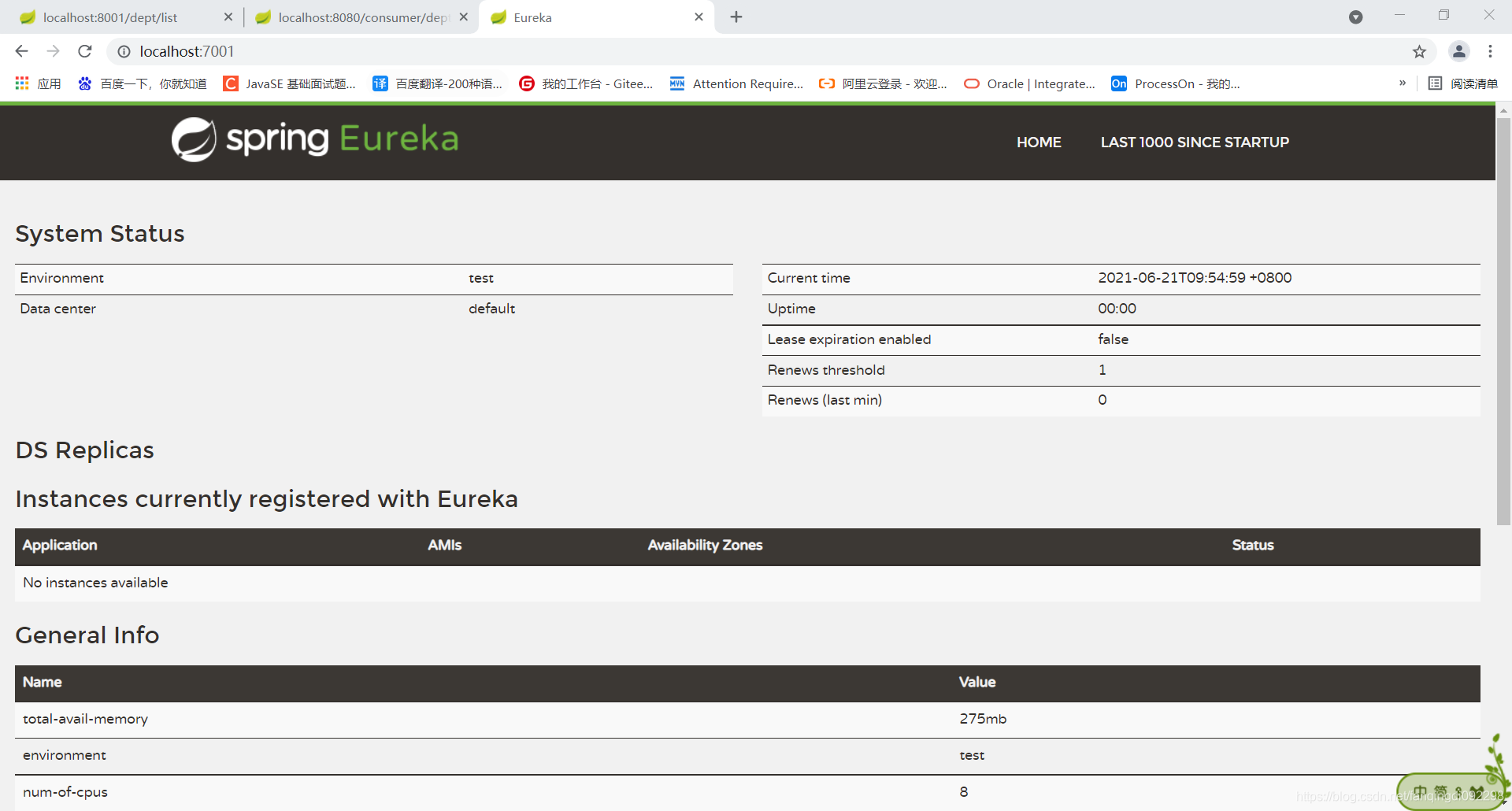
Task: Bookmark this page with the star icon
Action: [x=1419, y=52]
